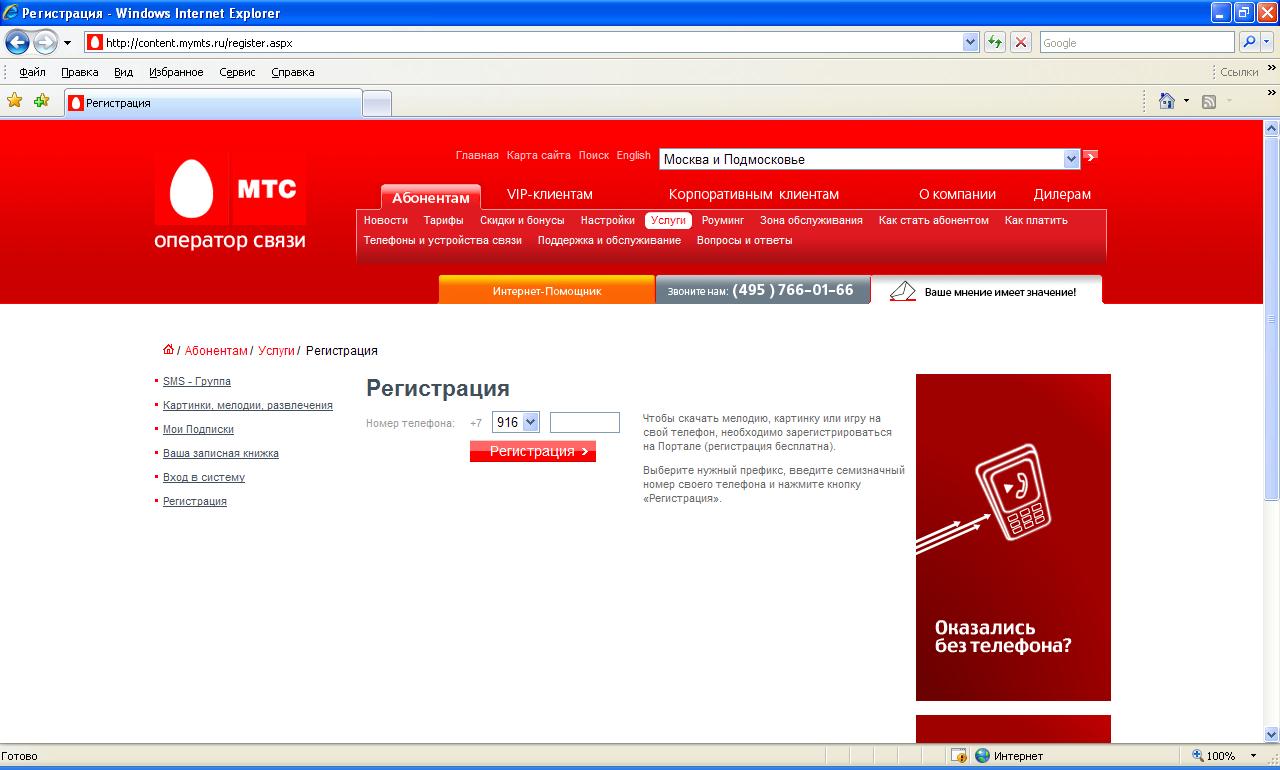Click Add to Favorites plus-star icon
The image size is (1280, 770).
(41, 101)
